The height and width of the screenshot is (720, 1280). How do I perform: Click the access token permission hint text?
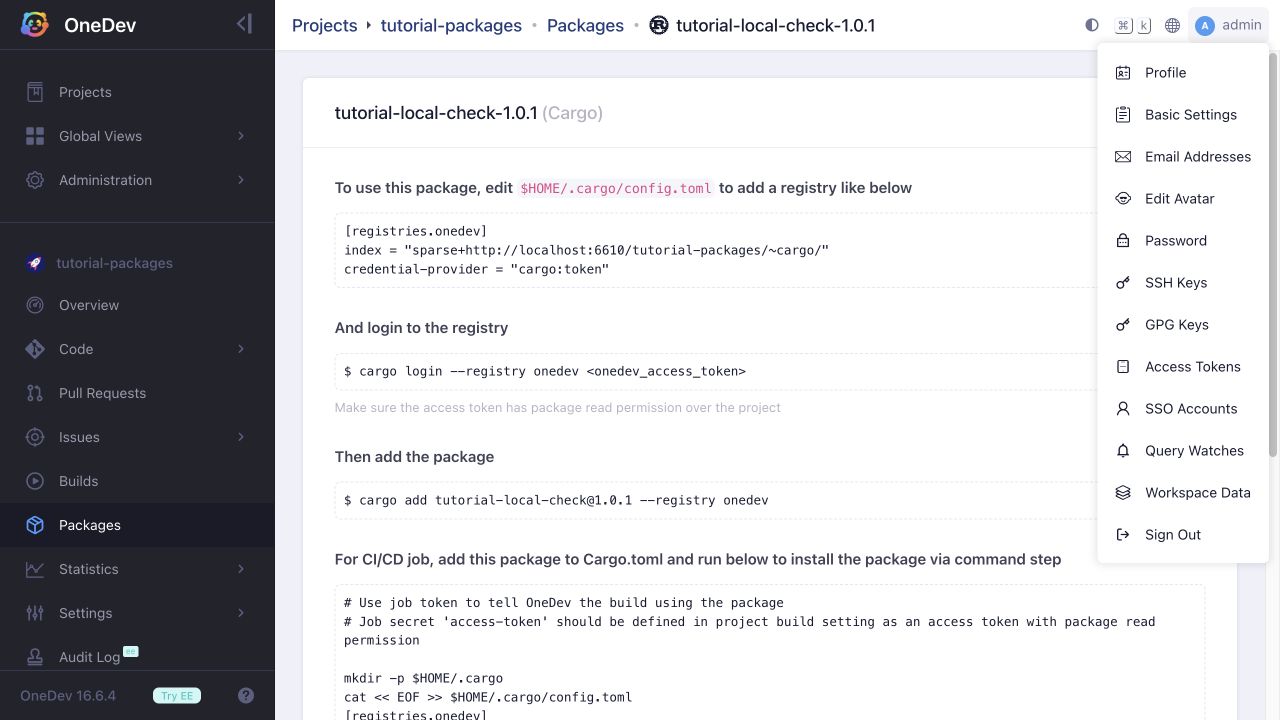click(558, 407)
